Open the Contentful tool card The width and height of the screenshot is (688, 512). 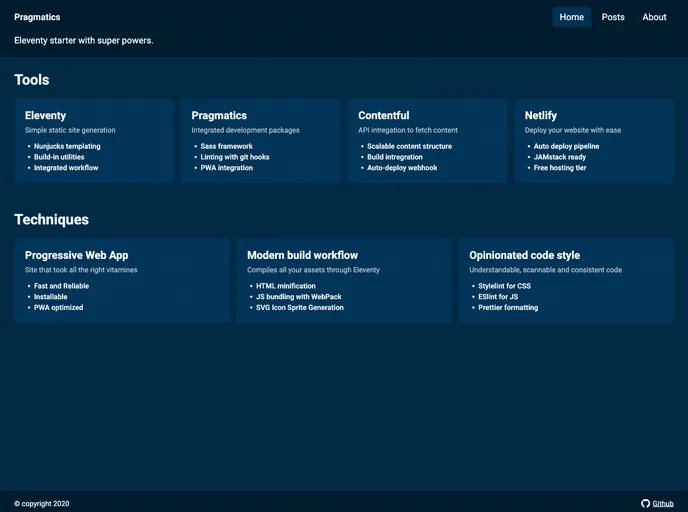click(x=427, y=140)
